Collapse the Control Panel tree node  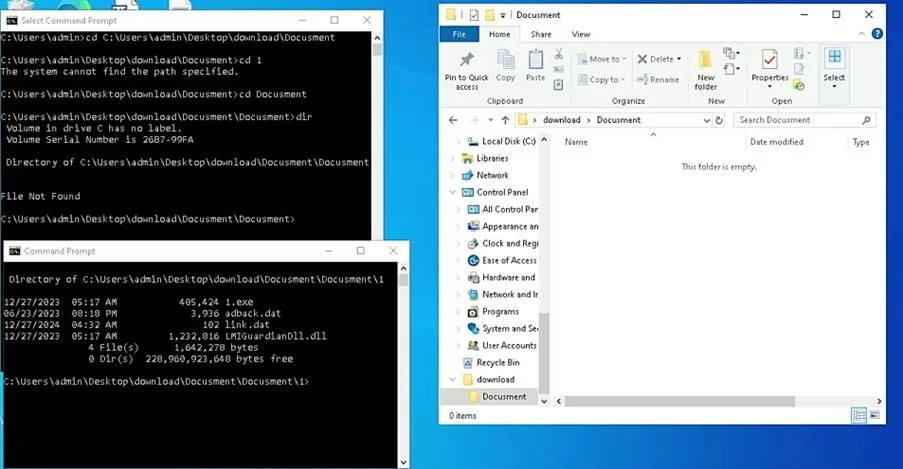(x=454, y=192)
